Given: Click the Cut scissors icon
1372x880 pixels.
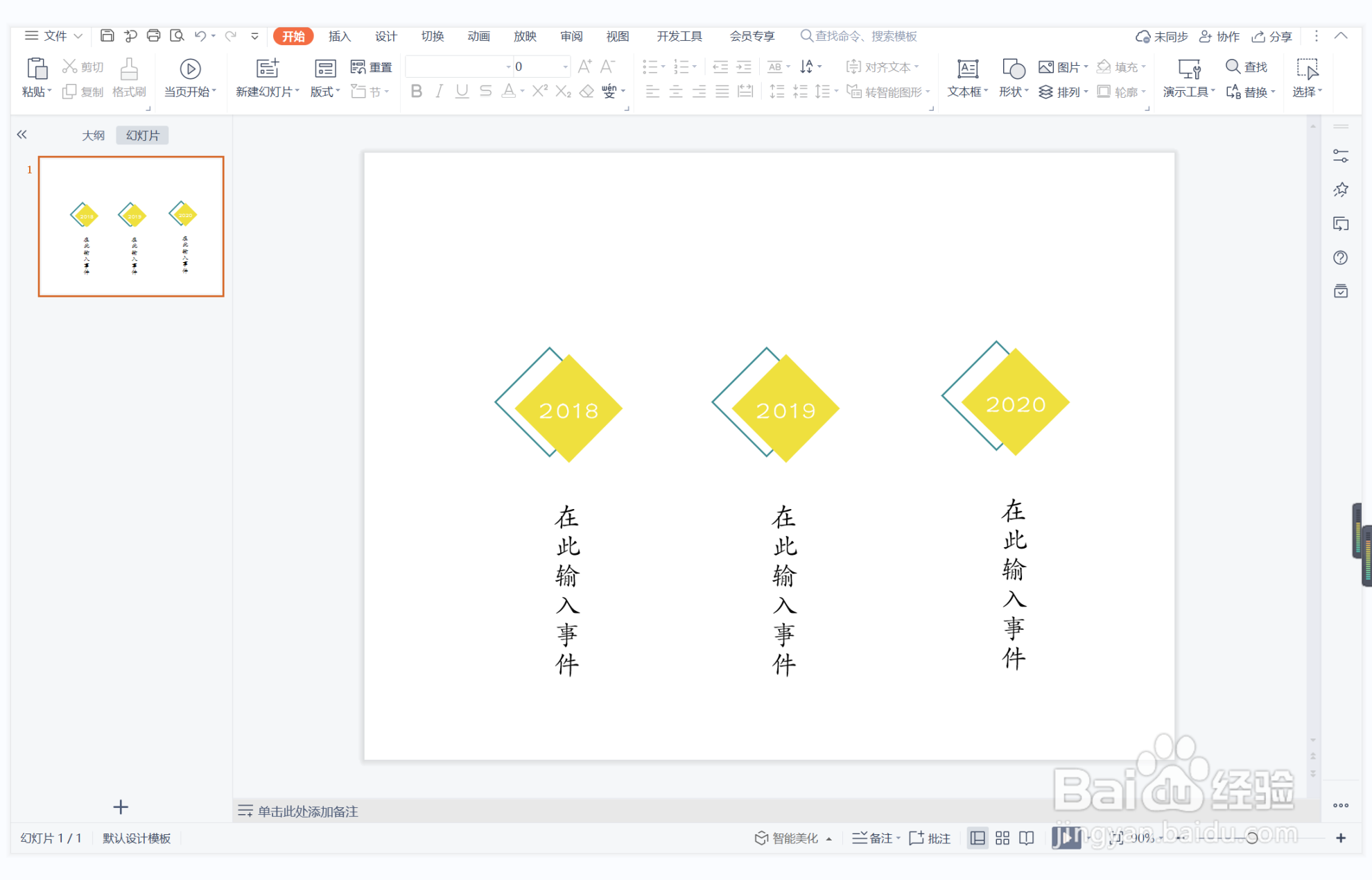Looking at the screenshot, I should click(x=69, y=67).
